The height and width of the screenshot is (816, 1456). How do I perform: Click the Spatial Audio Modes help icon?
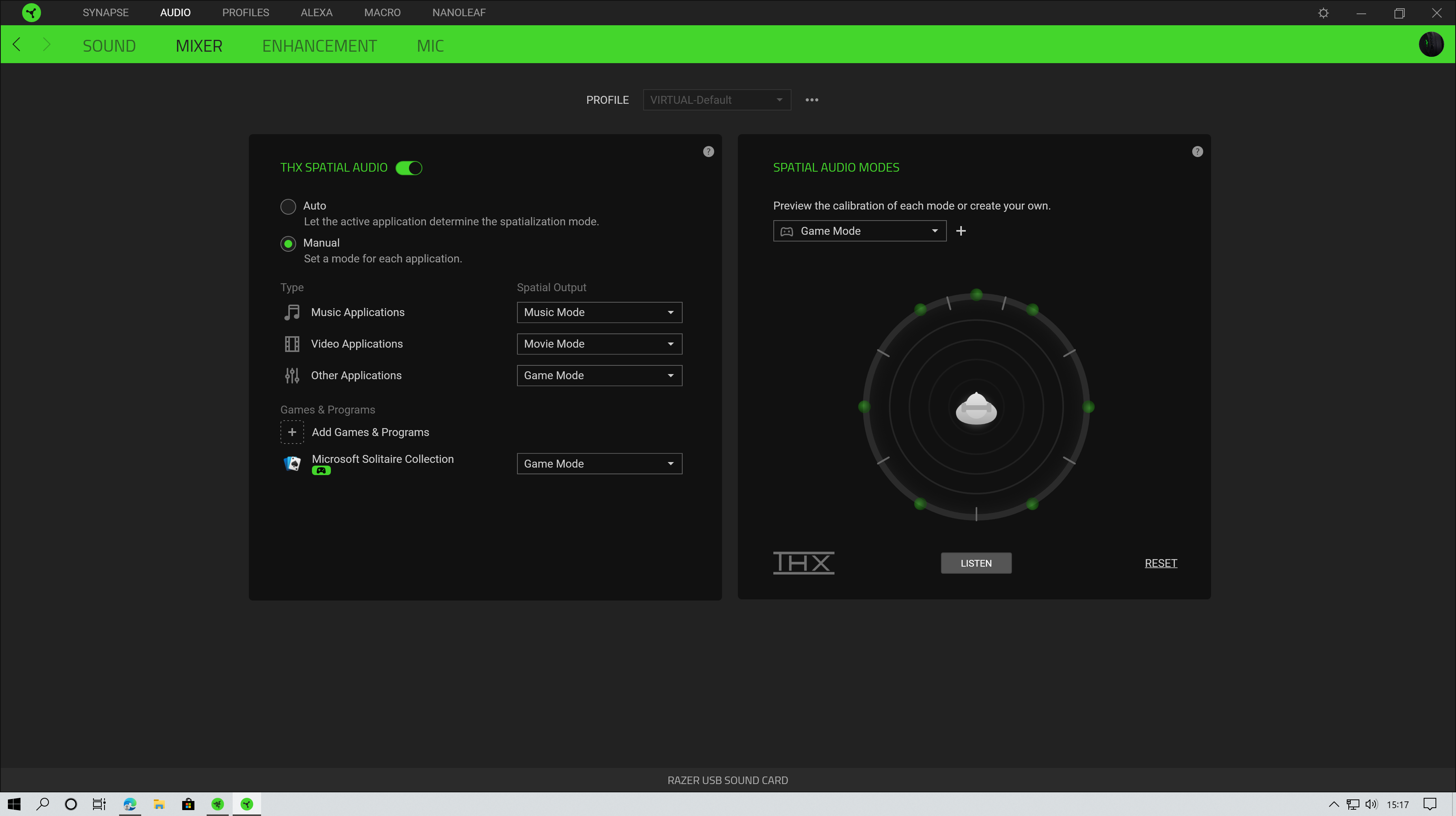click(1197, 152)
